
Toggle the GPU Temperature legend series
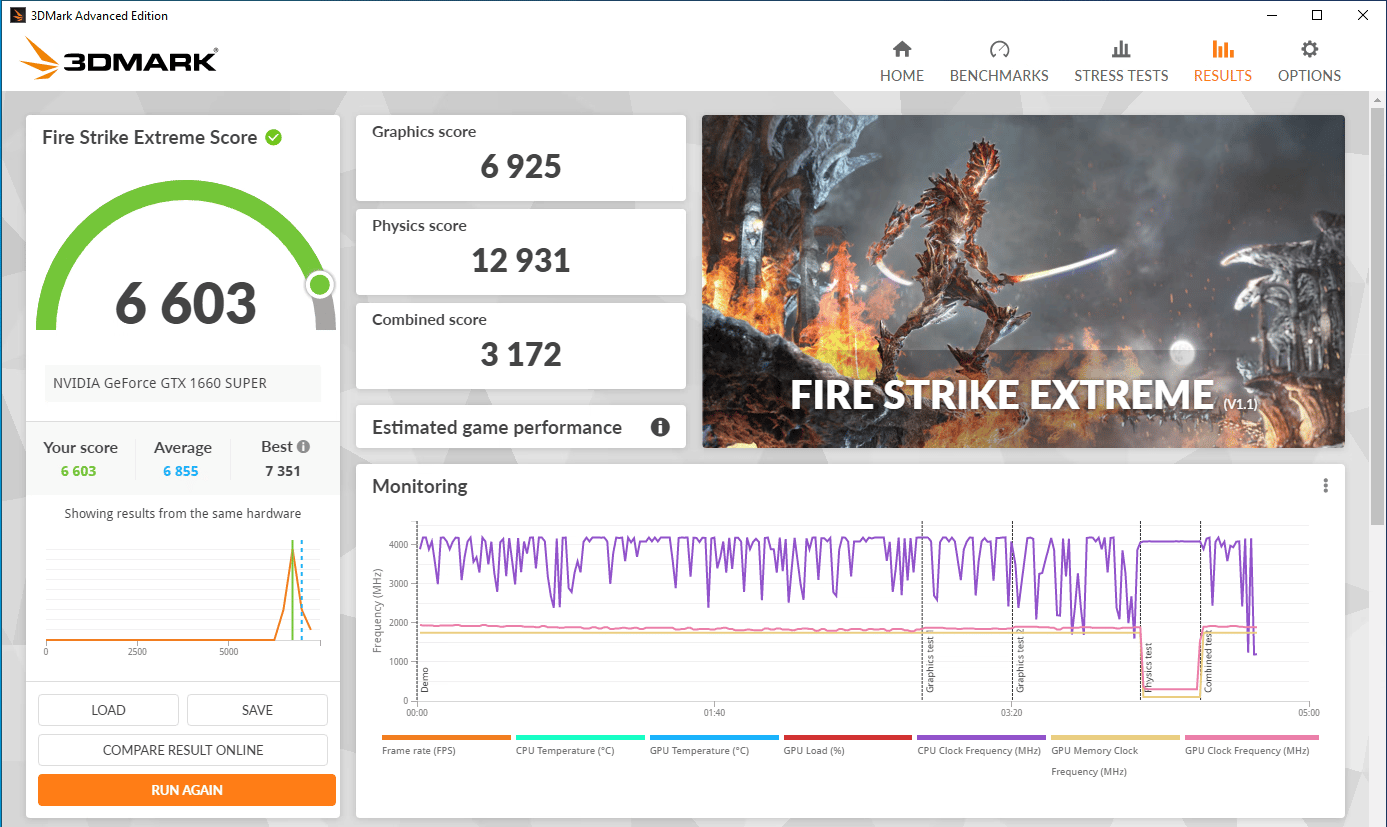tap(714, 745)
